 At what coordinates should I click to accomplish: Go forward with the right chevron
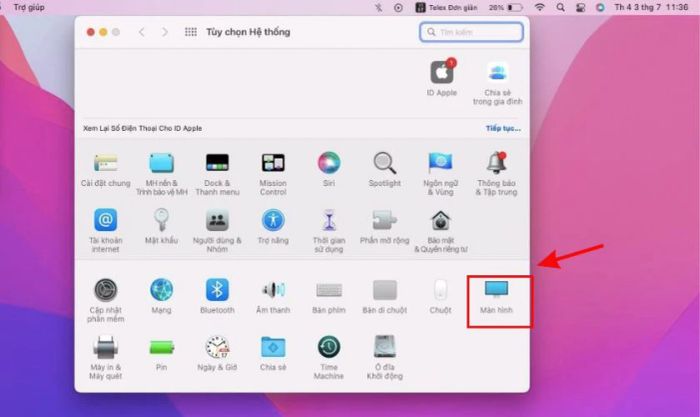point(165,32)
